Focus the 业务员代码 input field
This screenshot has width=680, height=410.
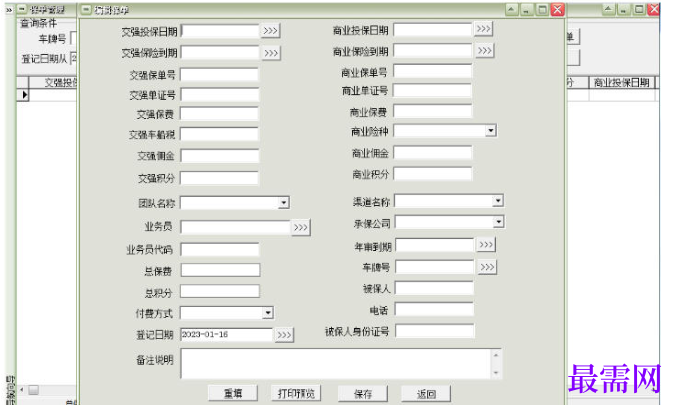pos(220,249)
